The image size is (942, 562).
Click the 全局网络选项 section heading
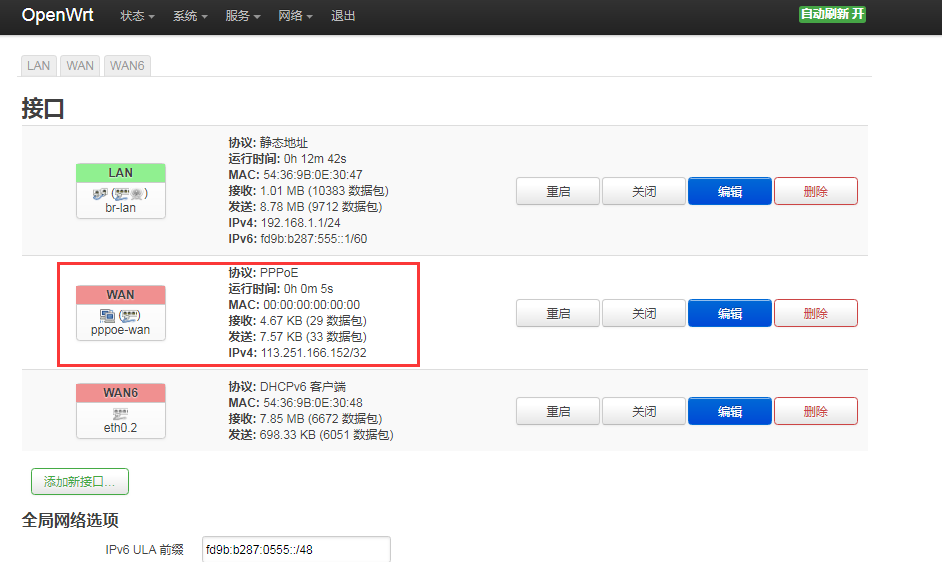click(70, 521)
